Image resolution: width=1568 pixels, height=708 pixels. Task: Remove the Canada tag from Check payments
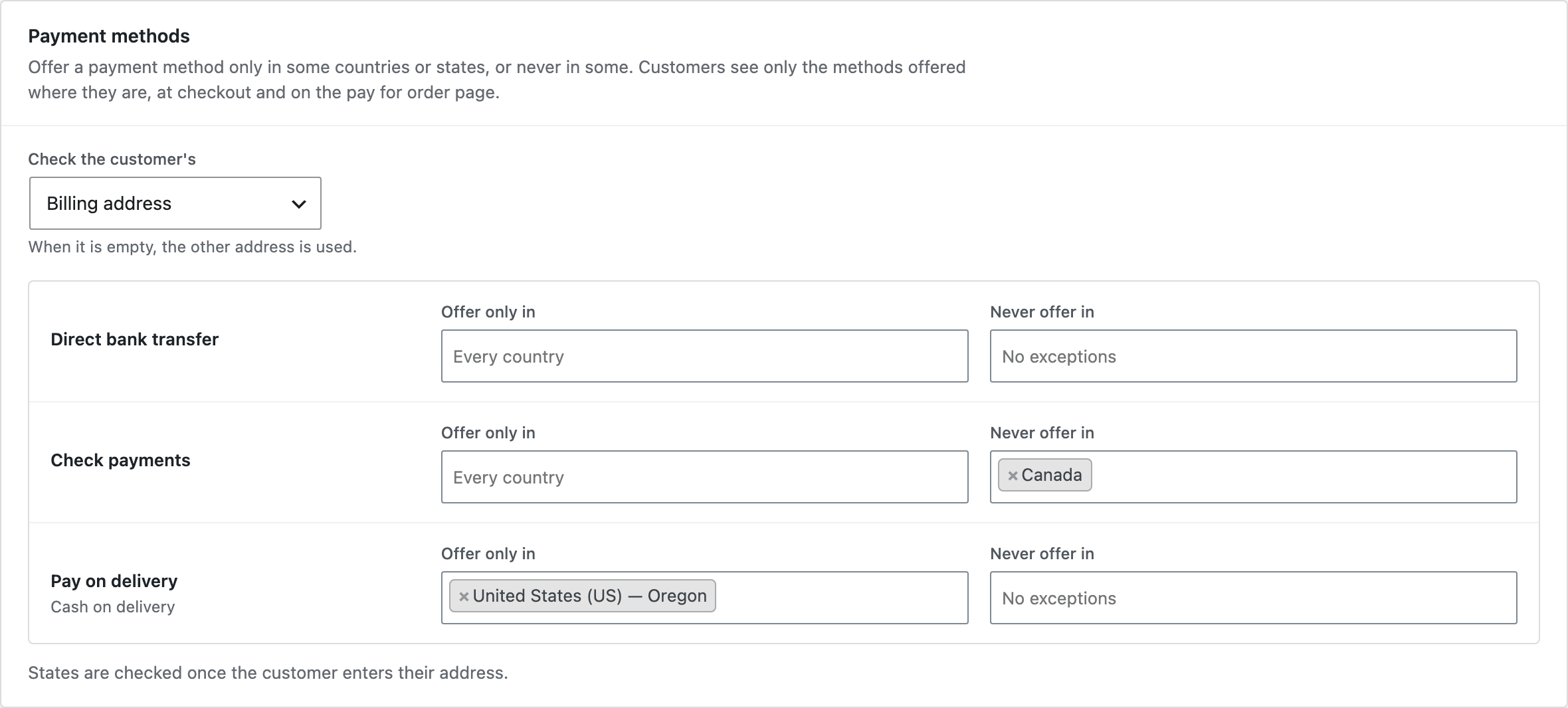point(1013,476)
